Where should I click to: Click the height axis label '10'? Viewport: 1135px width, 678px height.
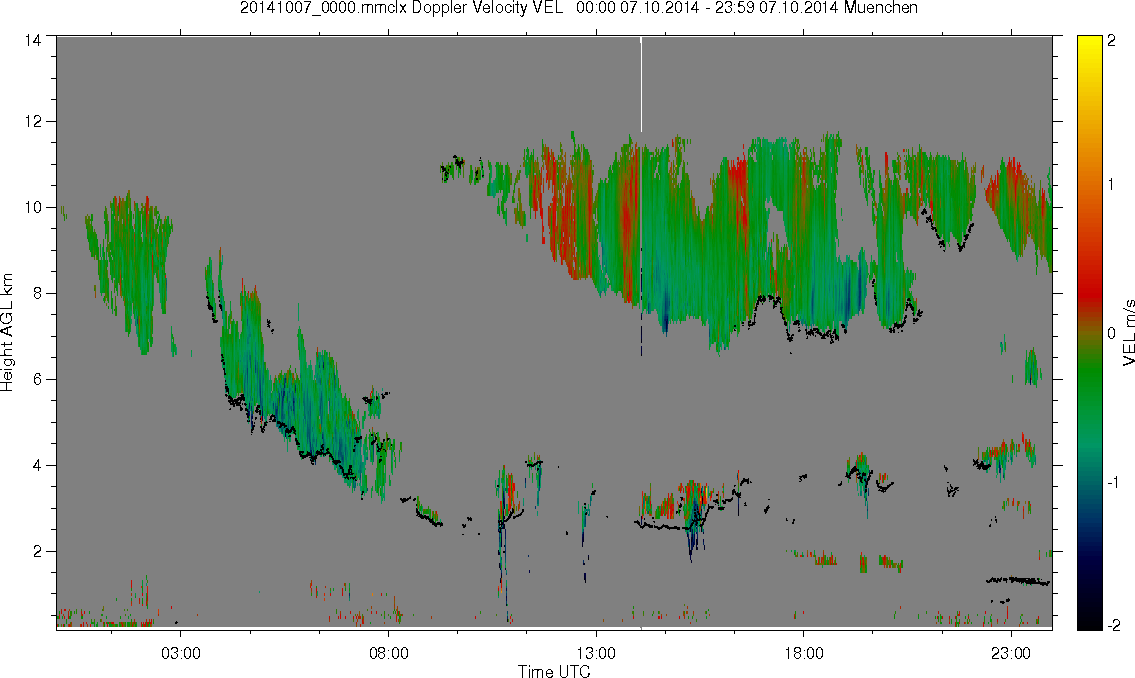point(32,208)
